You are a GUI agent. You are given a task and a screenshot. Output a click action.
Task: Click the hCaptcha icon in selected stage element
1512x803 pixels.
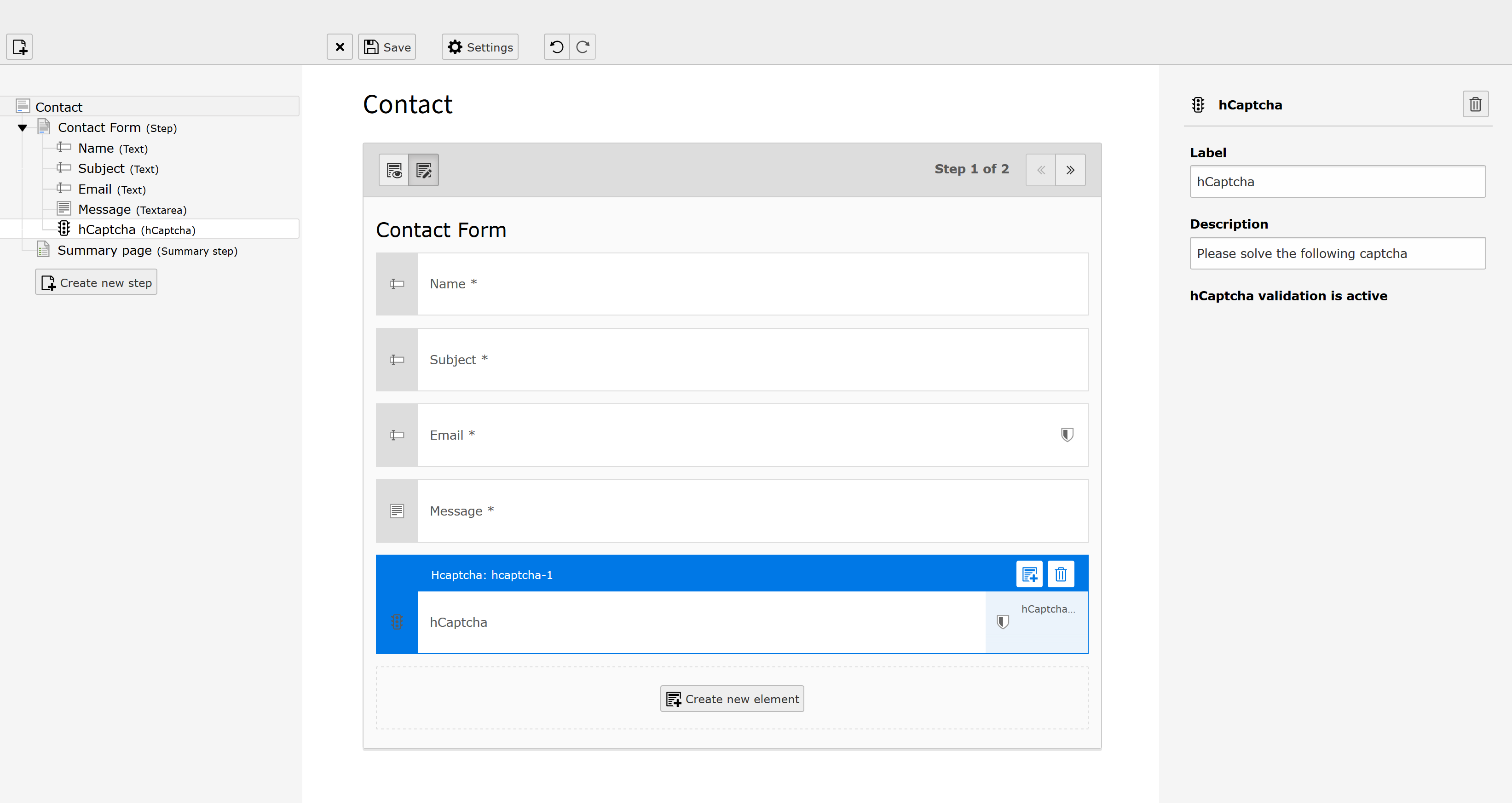click(x=397, y=622)
